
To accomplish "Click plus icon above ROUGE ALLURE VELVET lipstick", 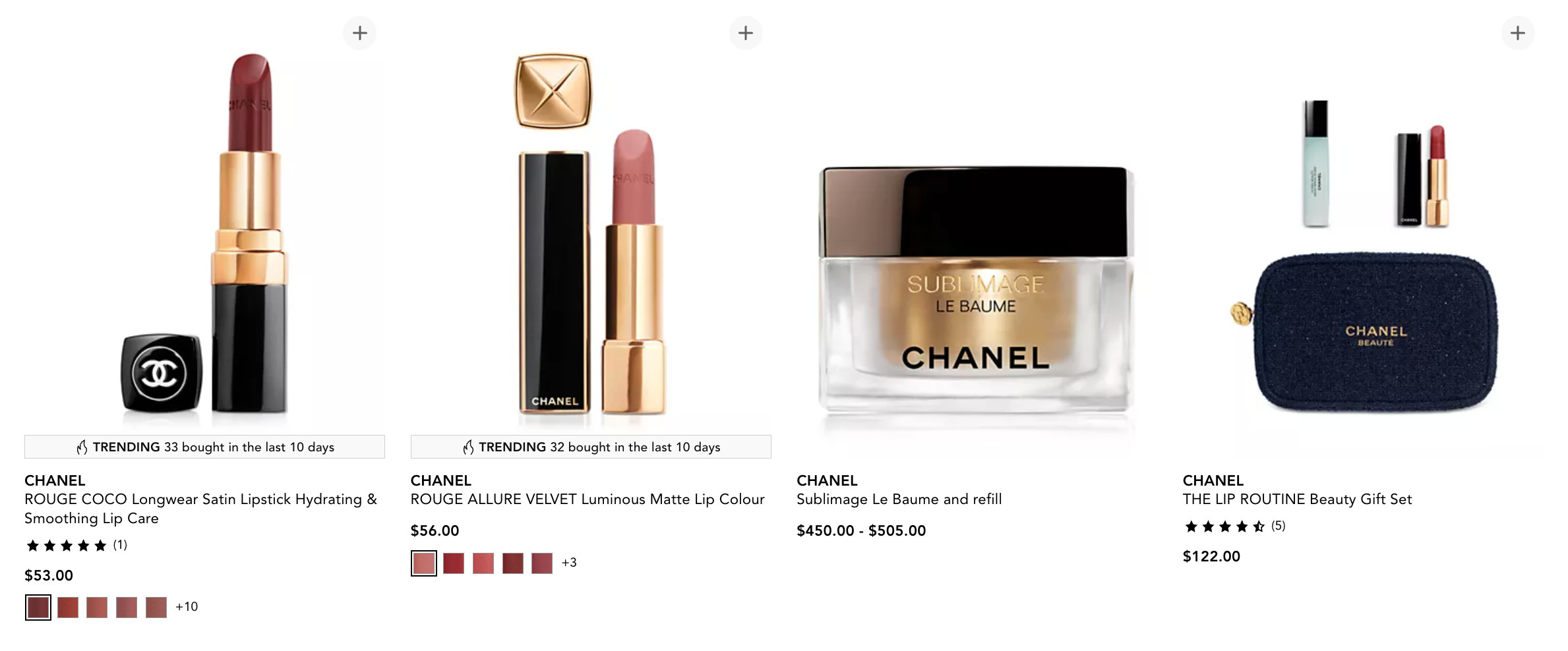I will (746, 33).
